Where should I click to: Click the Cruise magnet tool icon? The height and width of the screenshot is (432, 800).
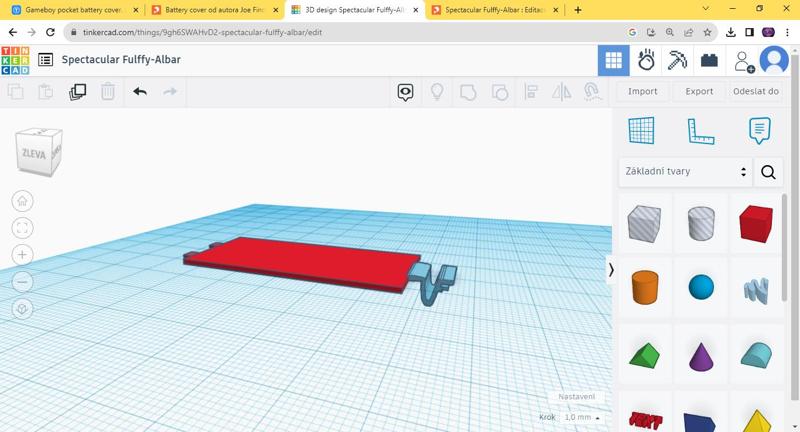(592, 92)
